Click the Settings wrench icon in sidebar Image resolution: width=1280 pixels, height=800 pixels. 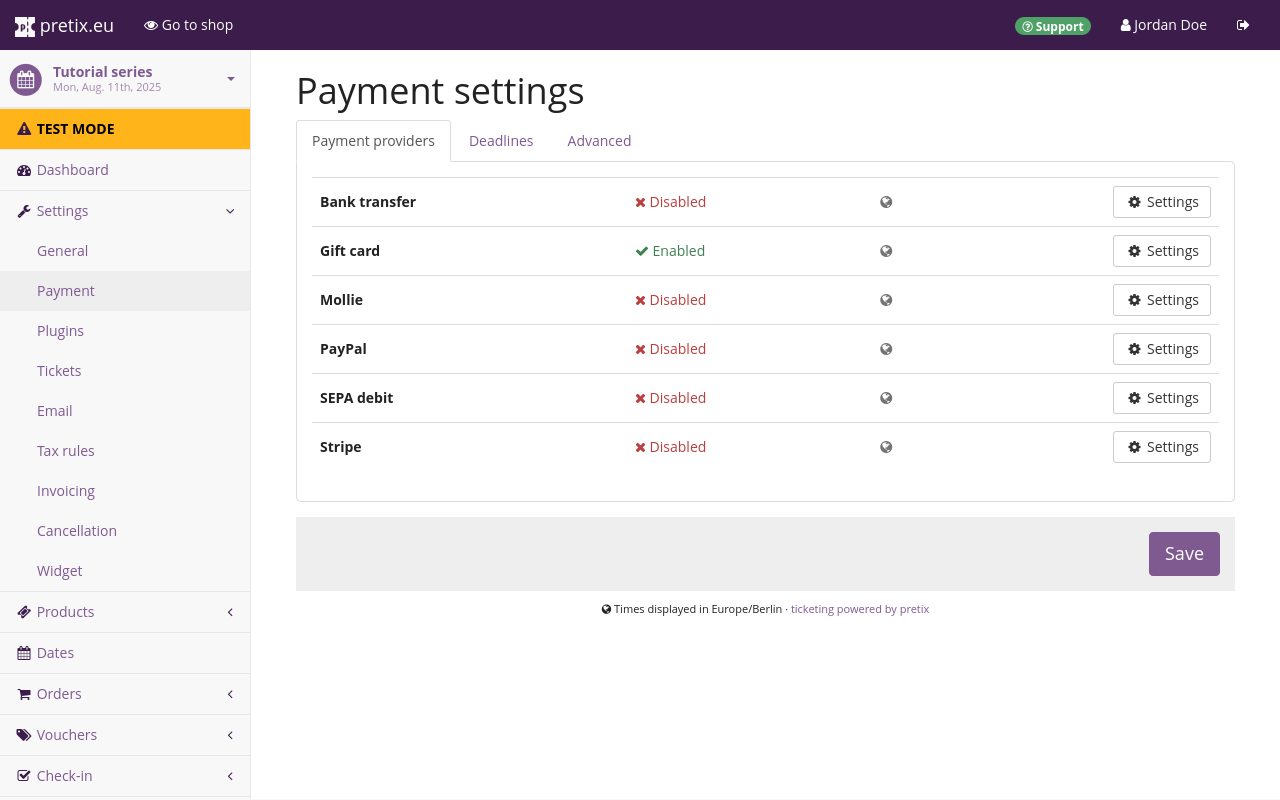[24, 211]
